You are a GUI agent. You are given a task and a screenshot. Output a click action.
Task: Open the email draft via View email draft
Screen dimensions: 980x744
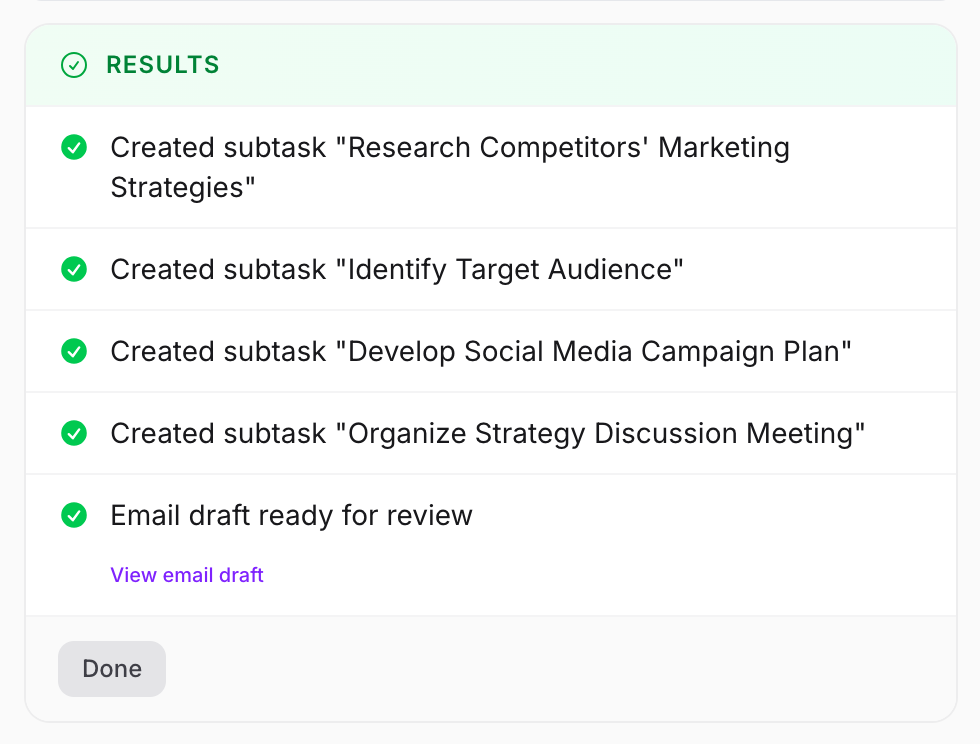186,575
